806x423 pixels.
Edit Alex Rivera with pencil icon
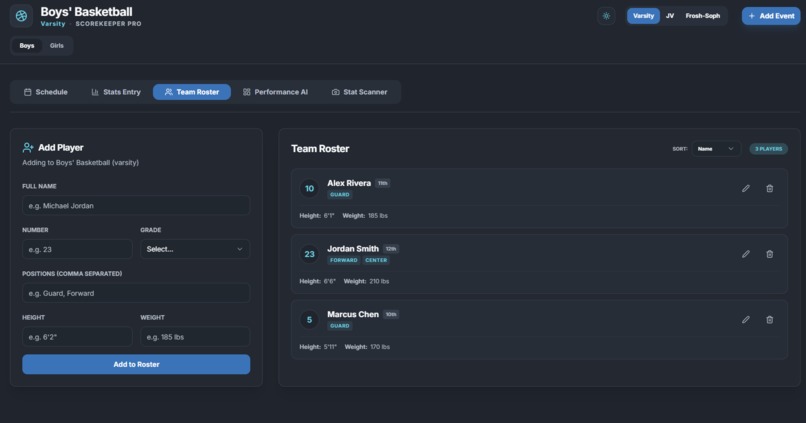[745, 189]
